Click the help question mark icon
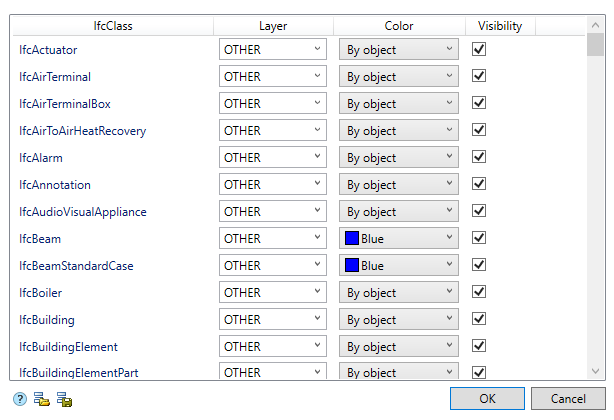 [x=20, y=399]
